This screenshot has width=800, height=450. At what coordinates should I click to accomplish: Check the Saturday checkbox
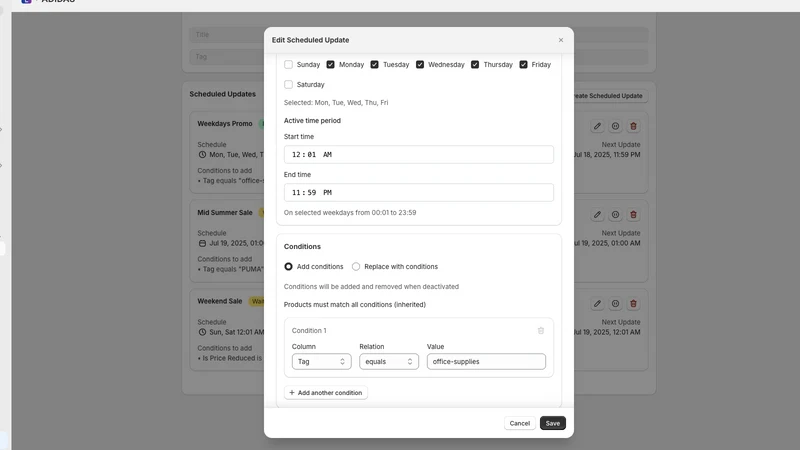pos(288,84)
